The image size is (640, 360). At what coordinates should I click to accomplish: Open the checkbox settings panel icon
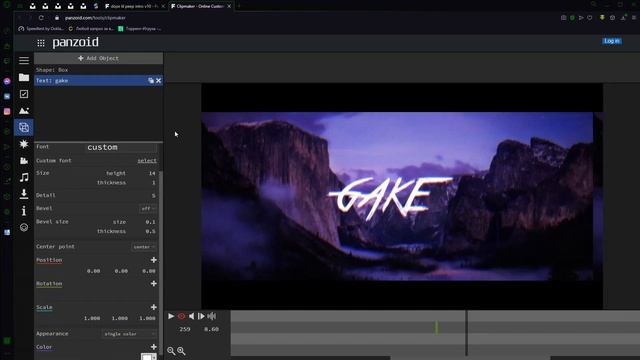[24, 94]
